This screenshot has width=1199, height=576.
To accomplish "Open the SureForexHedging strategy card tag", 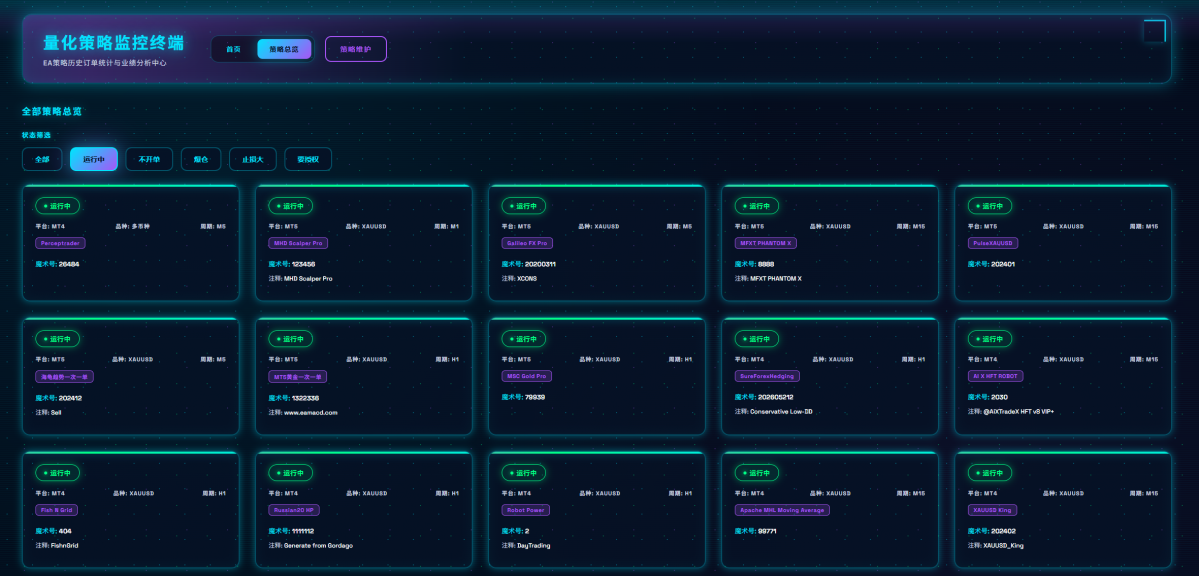I will (767, 376).
